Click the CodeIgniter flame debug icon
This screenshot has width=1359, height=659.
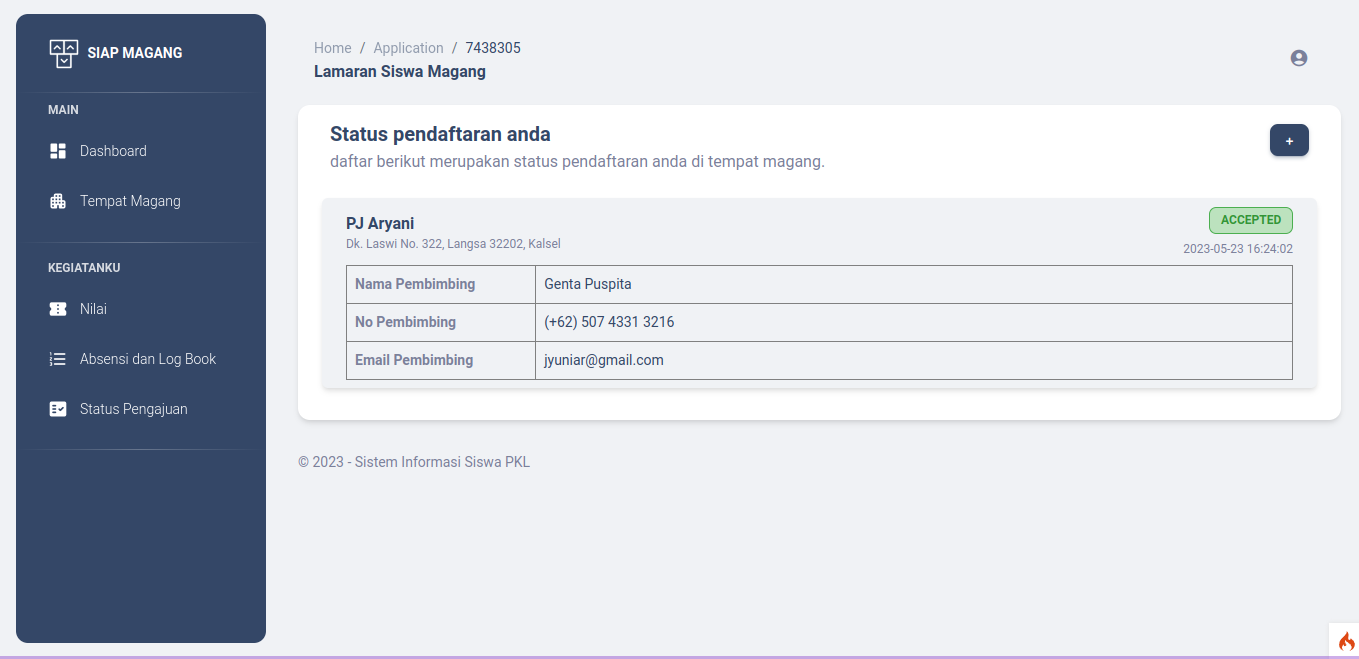coord(1345,641)
